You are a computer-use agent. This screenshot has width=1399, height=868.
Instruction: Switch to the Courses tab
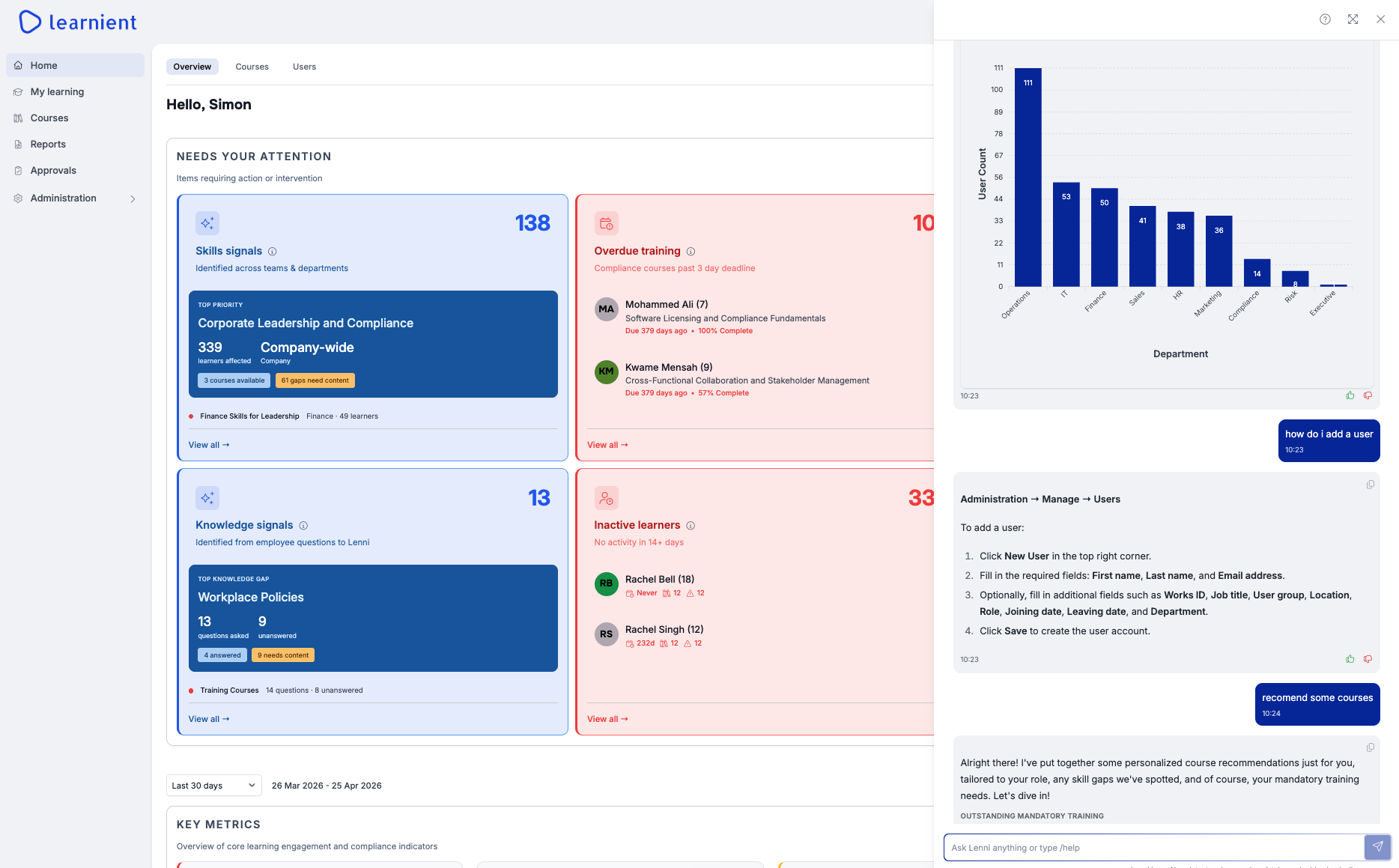click(x=252, y=67)
